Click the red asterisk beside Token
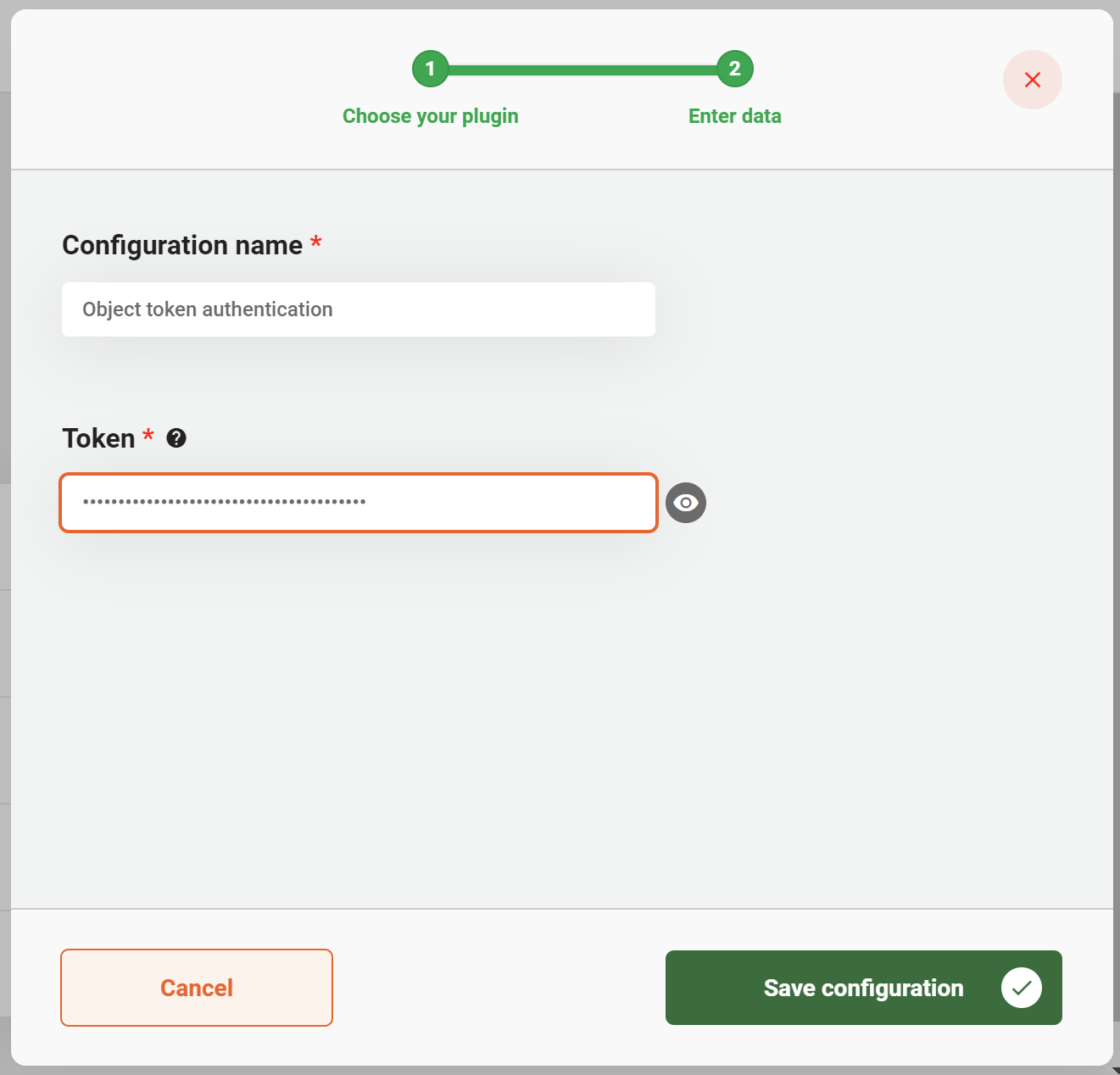Screen dimensions: 1120x1075 click(x=148, y=436)
